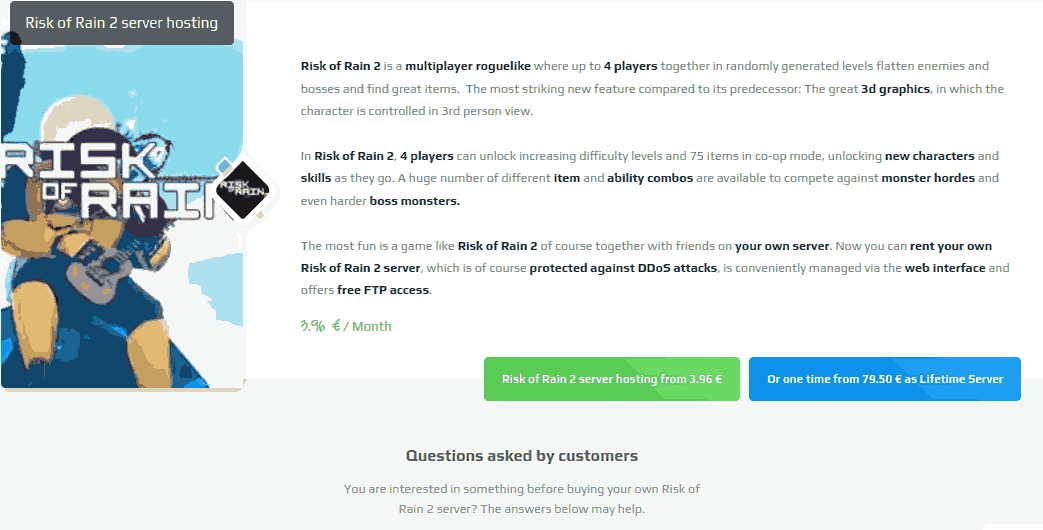Image resolution: width=1043 pixels, height=530 pixels.
Task: Click the "Risk of Rain 2 server hosting" label
Action: 121,23
